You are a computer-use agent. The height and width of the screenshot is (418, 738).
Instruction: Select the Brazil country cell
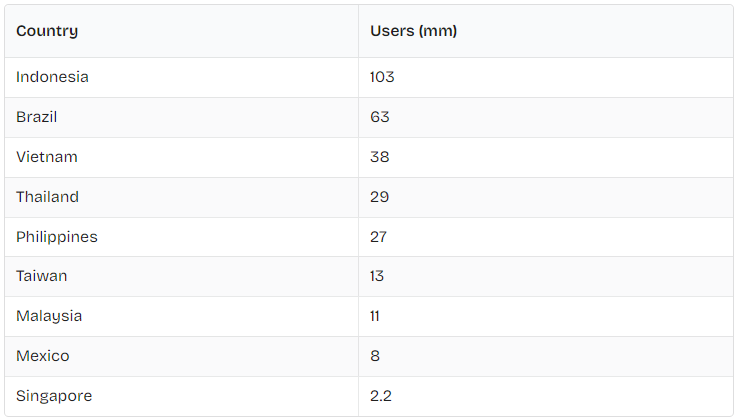pos(37,117)
